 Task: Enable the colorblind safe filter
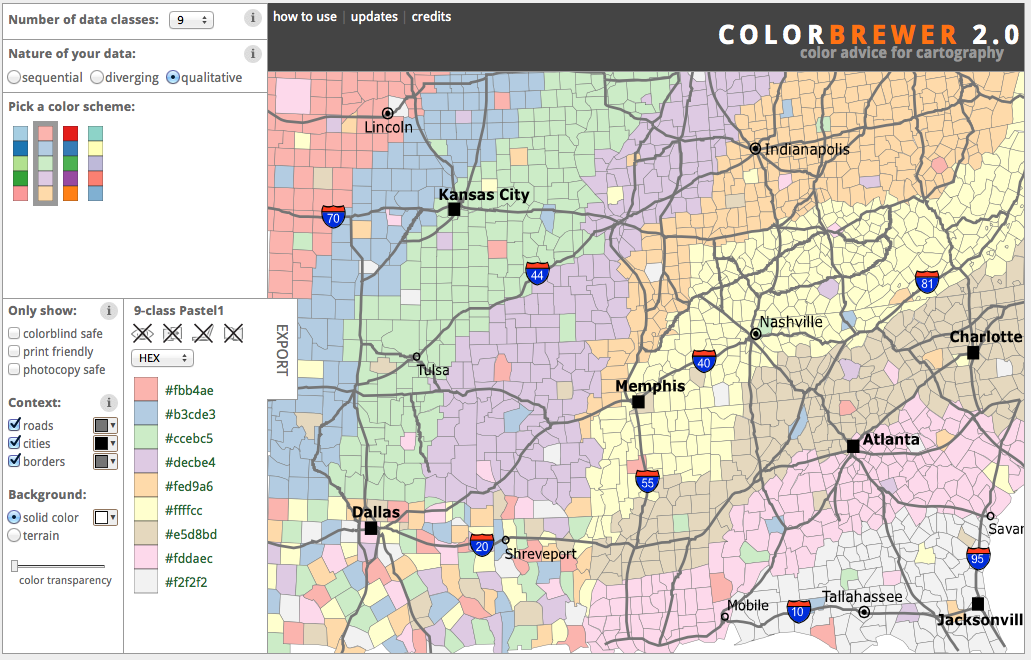14,334
